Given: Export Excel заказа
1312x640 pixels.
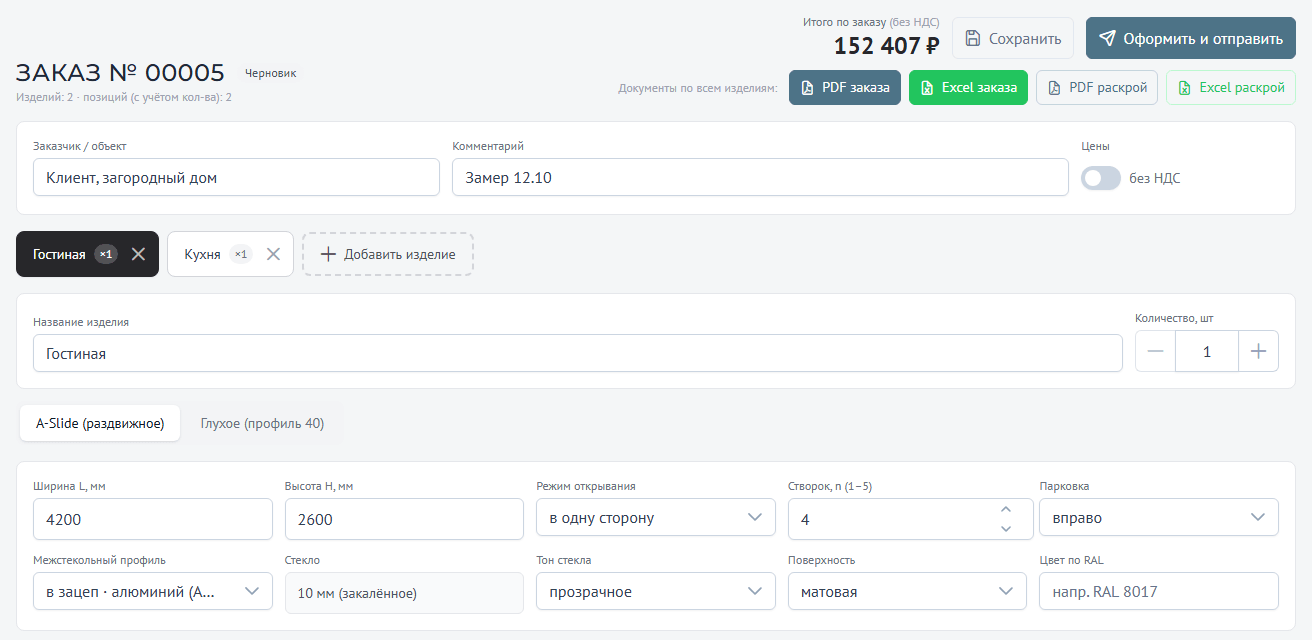Looking at the screenshot, I should point(968,88).
